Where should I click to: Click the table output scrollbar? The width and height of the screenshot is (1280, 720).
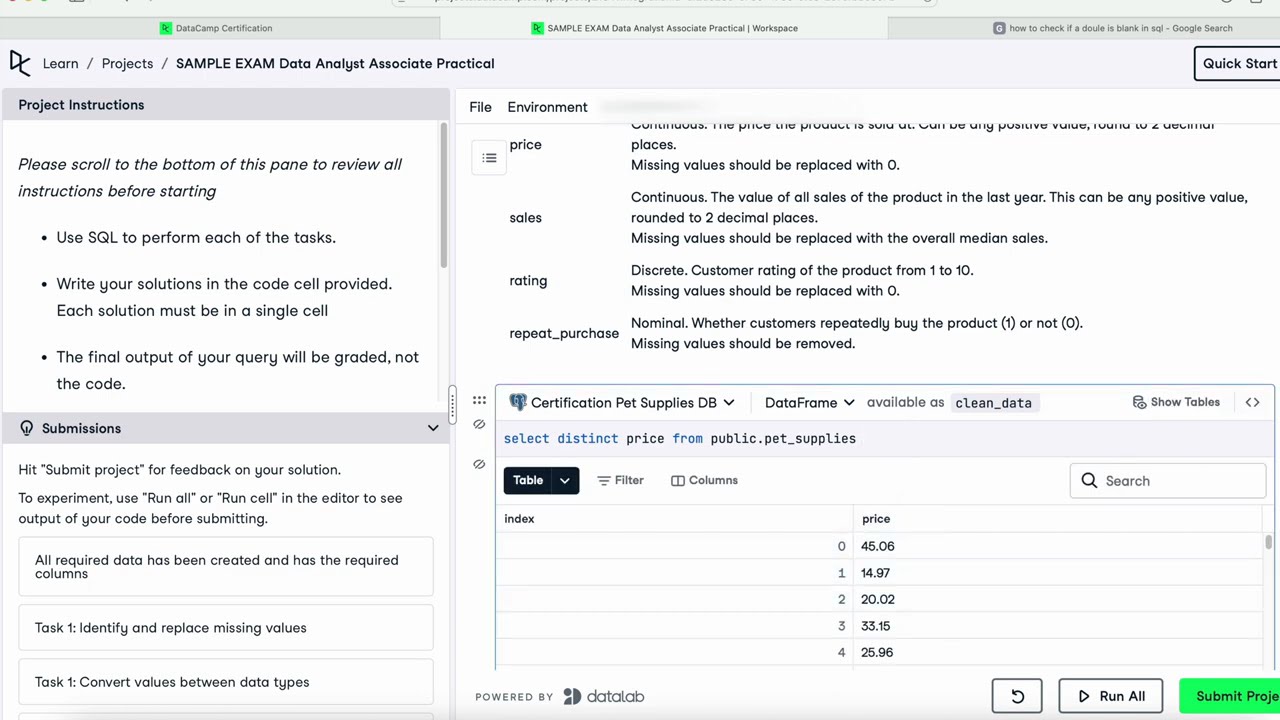point(1268,542)
